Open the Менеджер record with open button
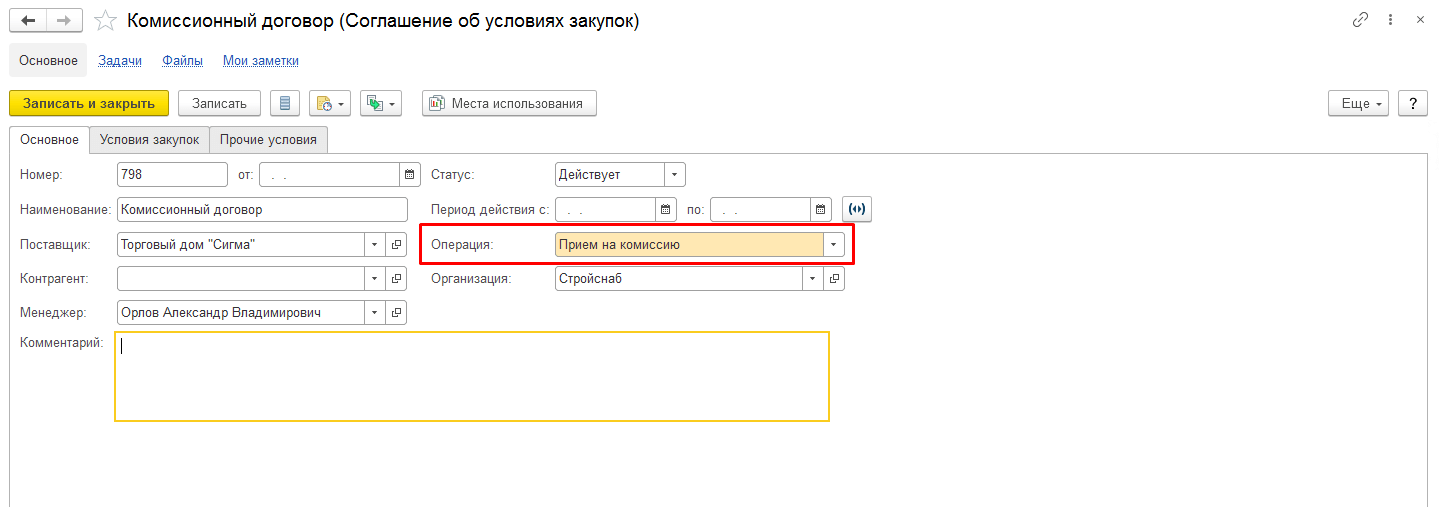This screenshot has width=1443, height=507. (x=396, y=313)
